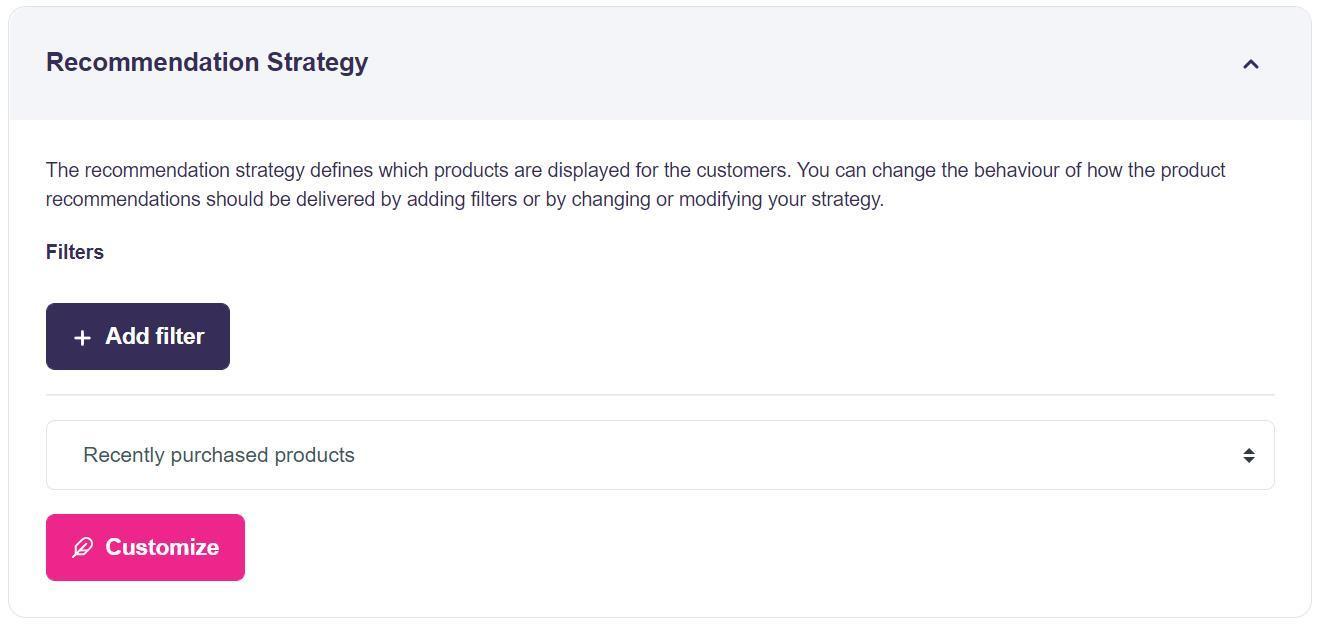Open the Recently purchased products dropdown
The height and width of the screenshot is (625, 1318).
(x=660, y=455)
